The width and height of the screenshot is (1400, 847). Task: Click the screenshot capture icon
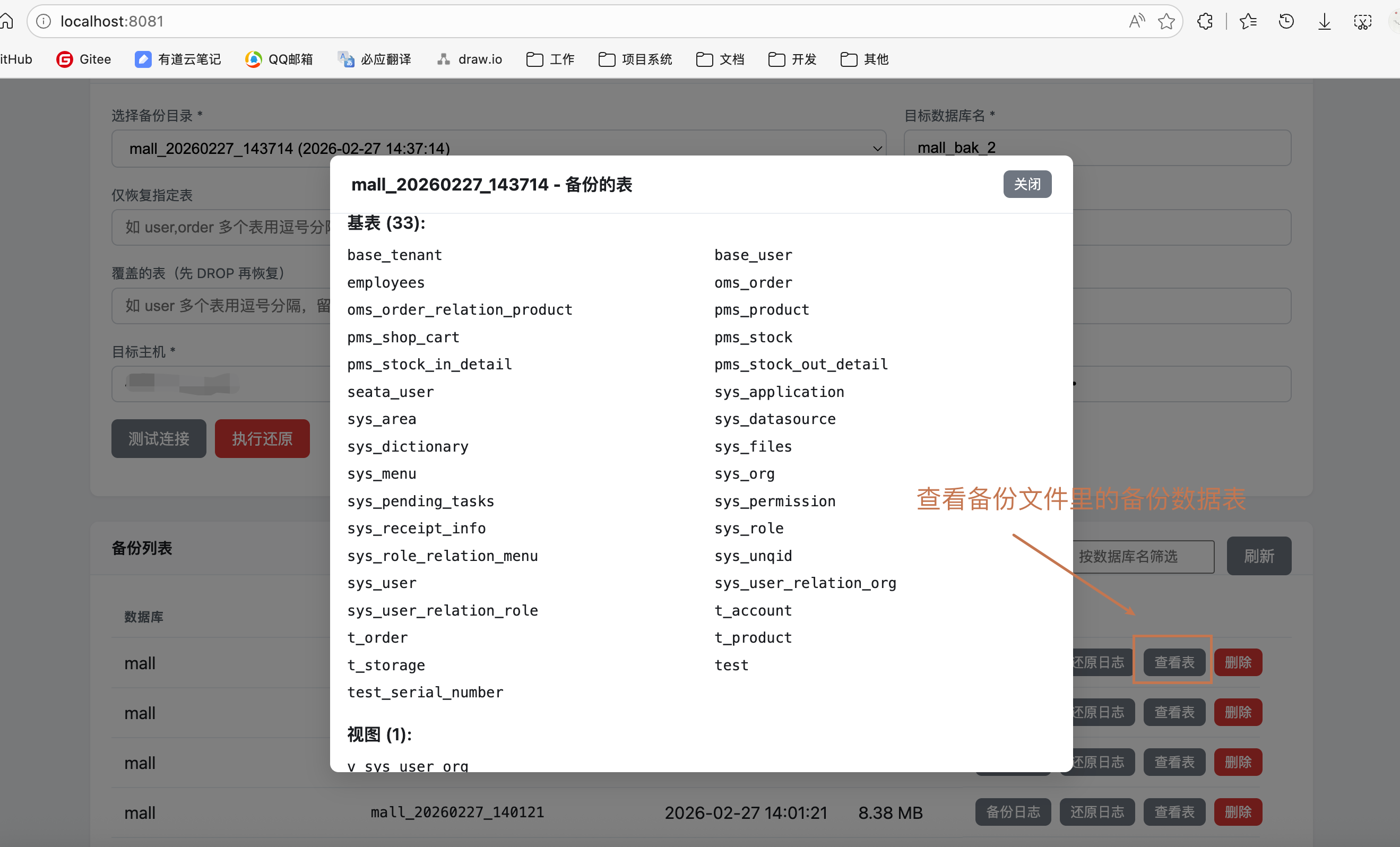point(1362,22)
